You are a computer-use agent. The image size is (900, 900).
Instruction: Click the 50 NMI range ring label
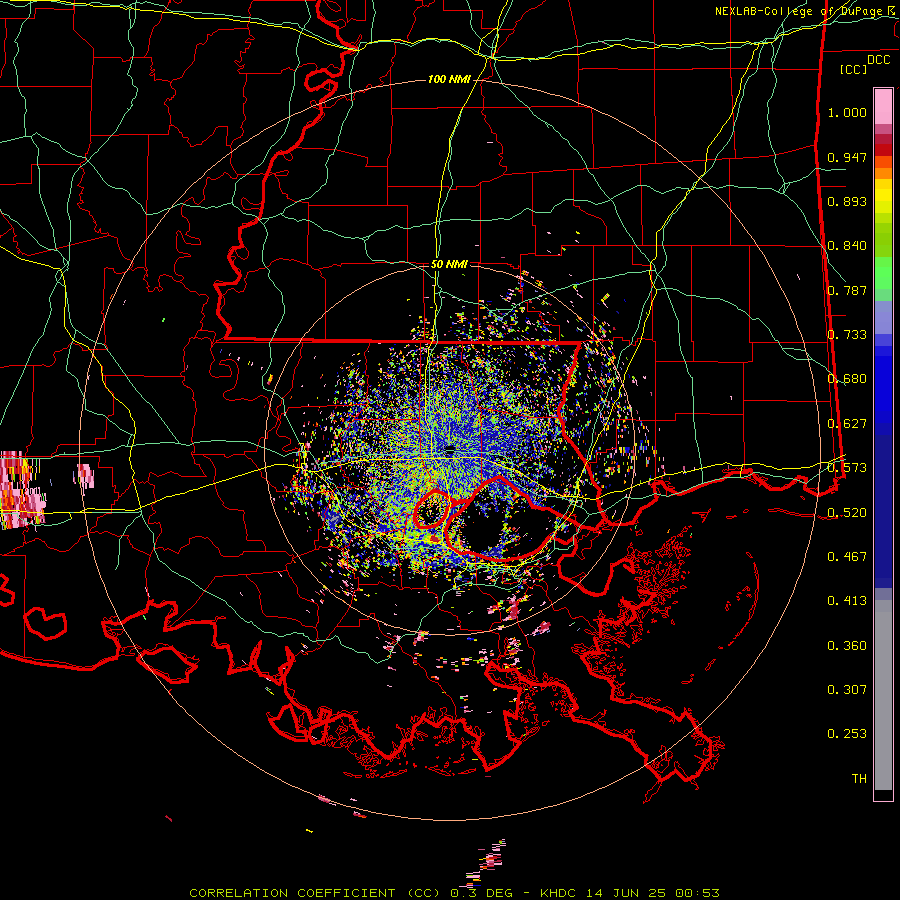point(449,264)
